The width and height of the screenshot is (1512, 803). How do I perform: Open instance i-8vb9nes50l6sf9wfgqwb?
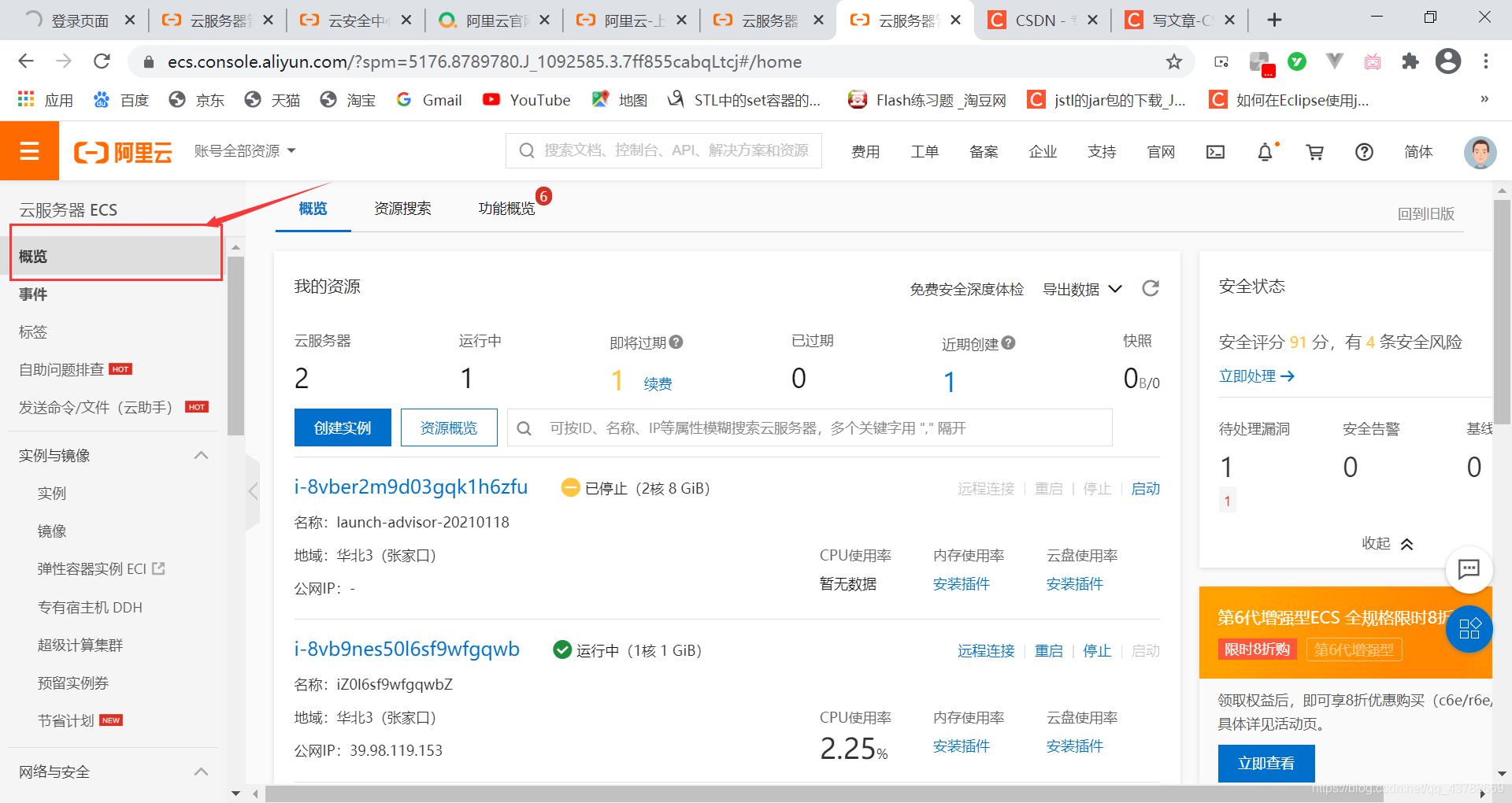click(407, 649)
